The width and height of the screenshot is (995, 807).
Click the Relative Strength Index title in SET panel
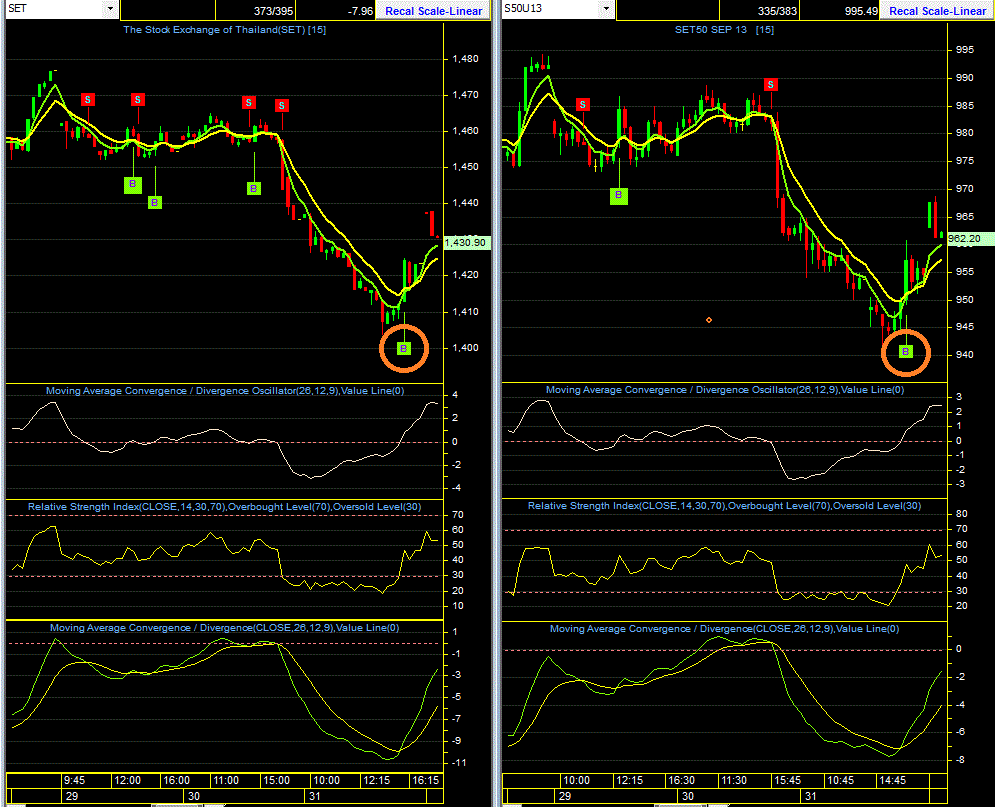225,507
